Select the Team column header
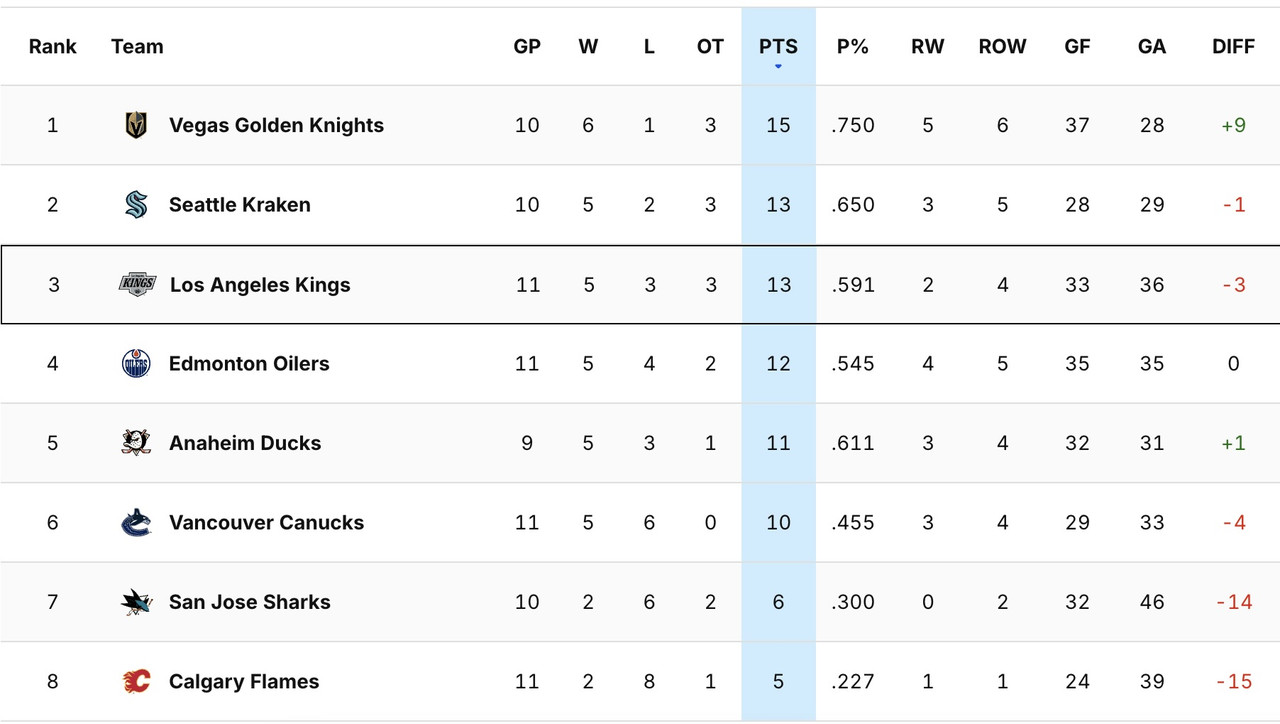The image size is (1280, 724). click(137, 46)
